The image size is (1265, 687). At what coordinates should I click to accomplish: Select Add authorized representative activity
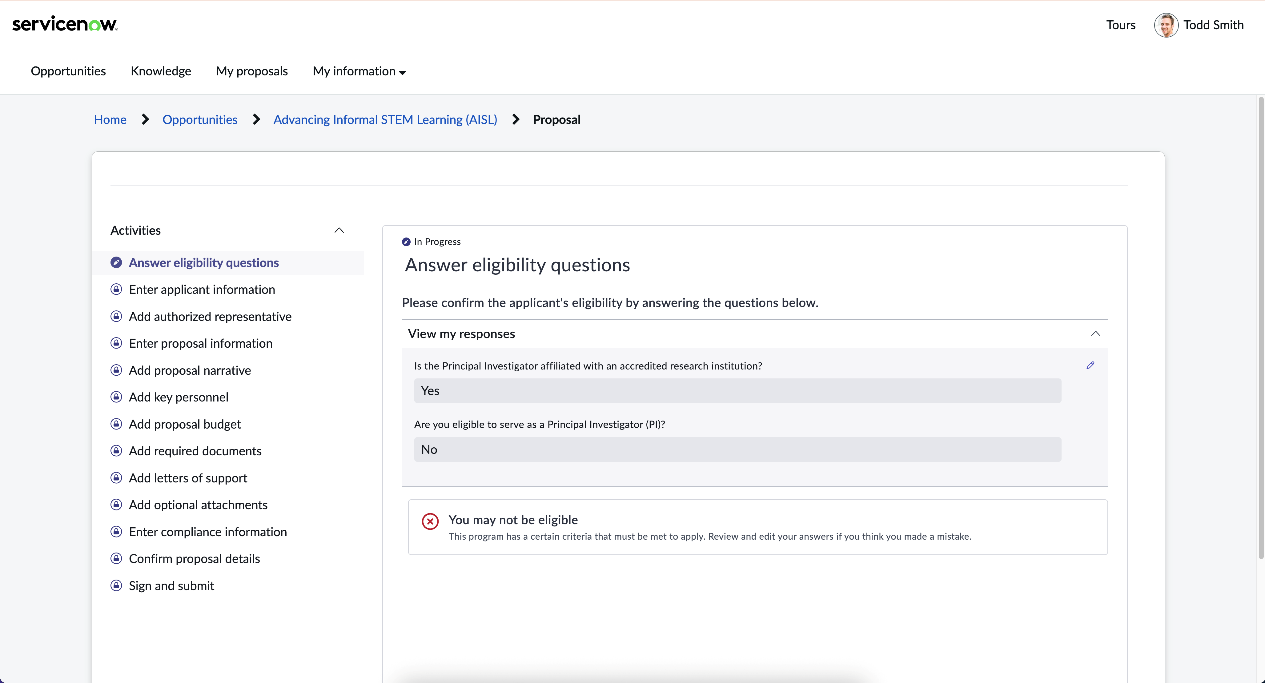tap(210, 317)
